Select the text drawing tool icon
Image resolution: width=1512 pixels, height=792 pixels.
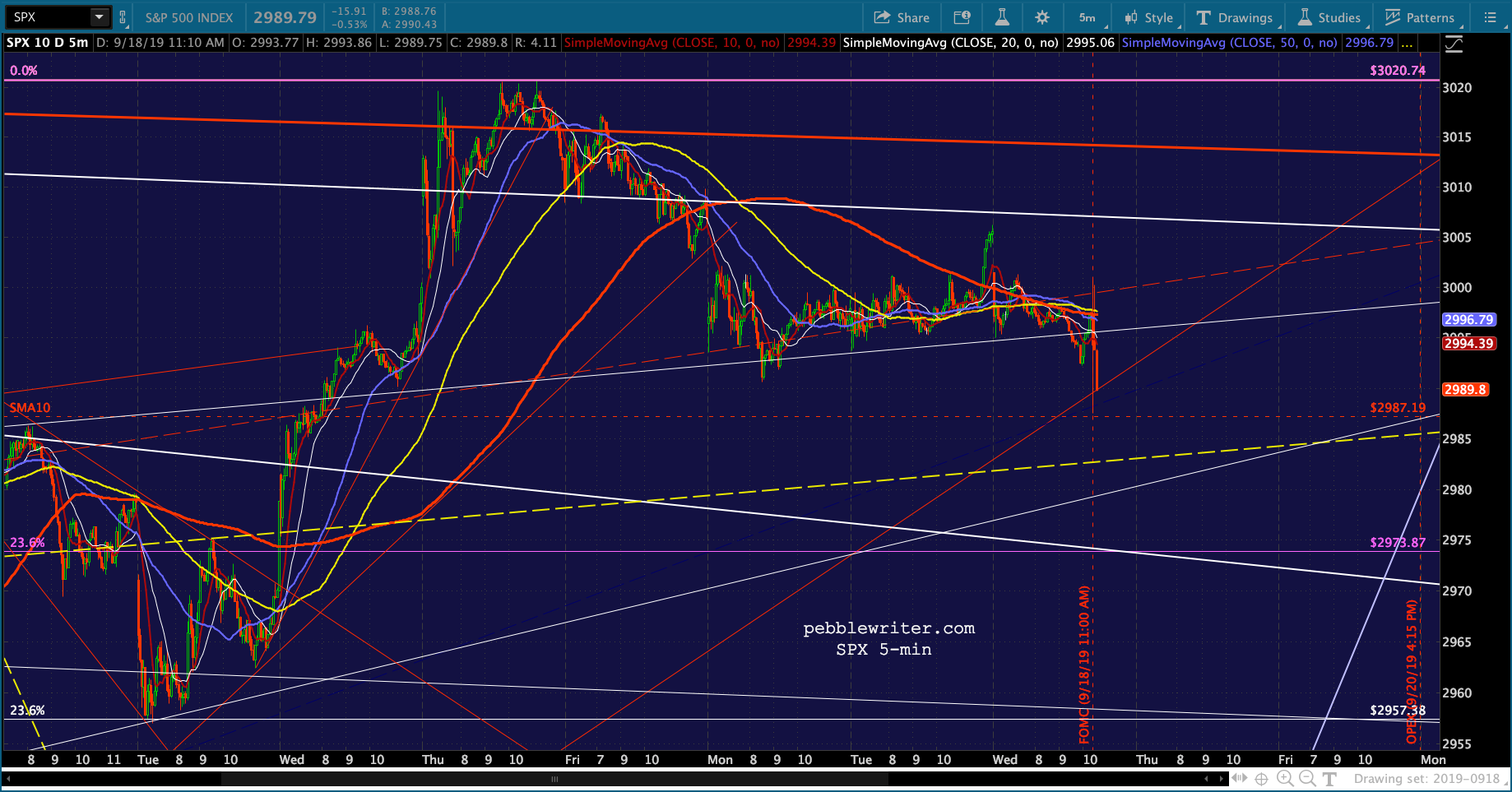pos(1329,778)
